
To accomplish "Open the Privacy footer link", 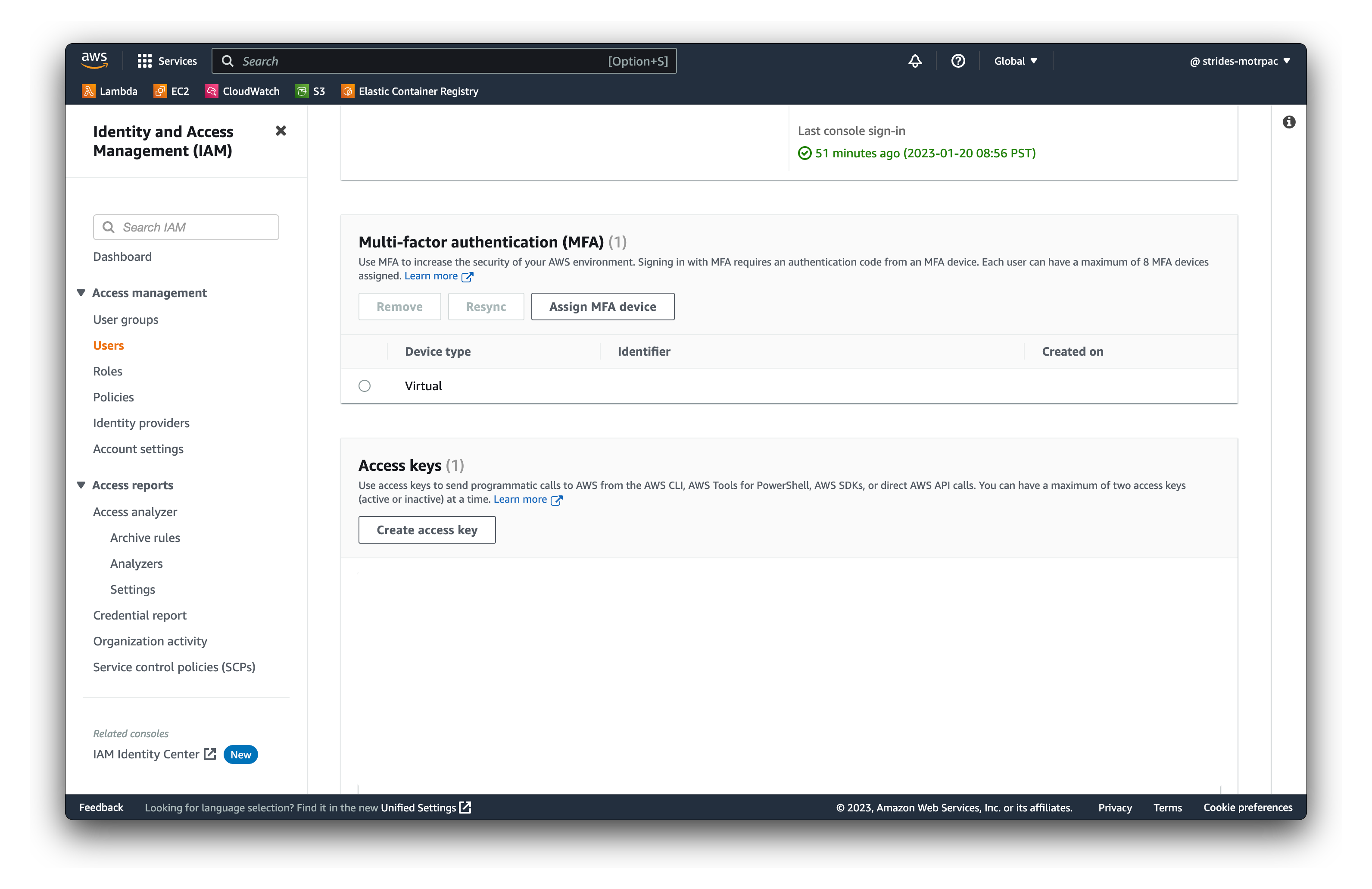I will 1115,808.
